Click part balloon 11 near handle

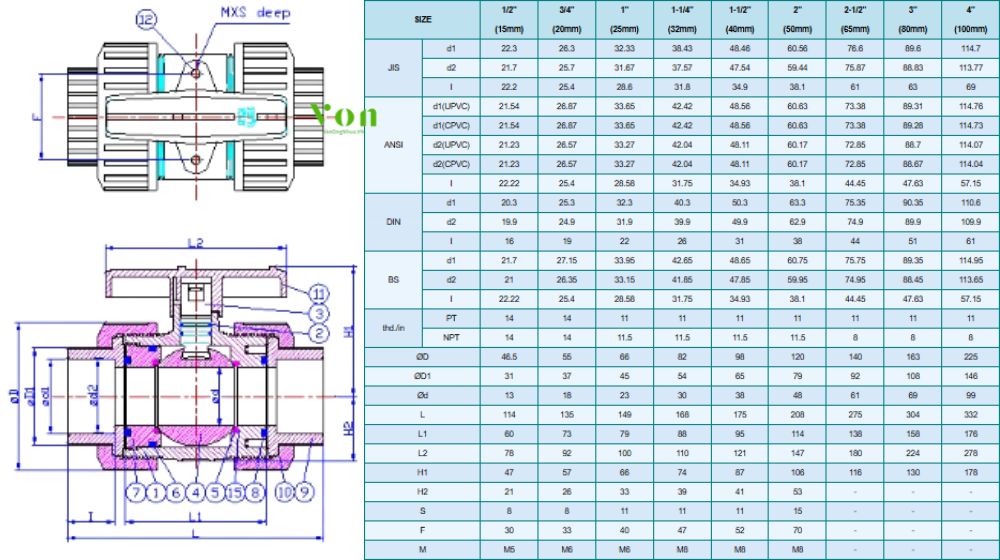(319, 294)
